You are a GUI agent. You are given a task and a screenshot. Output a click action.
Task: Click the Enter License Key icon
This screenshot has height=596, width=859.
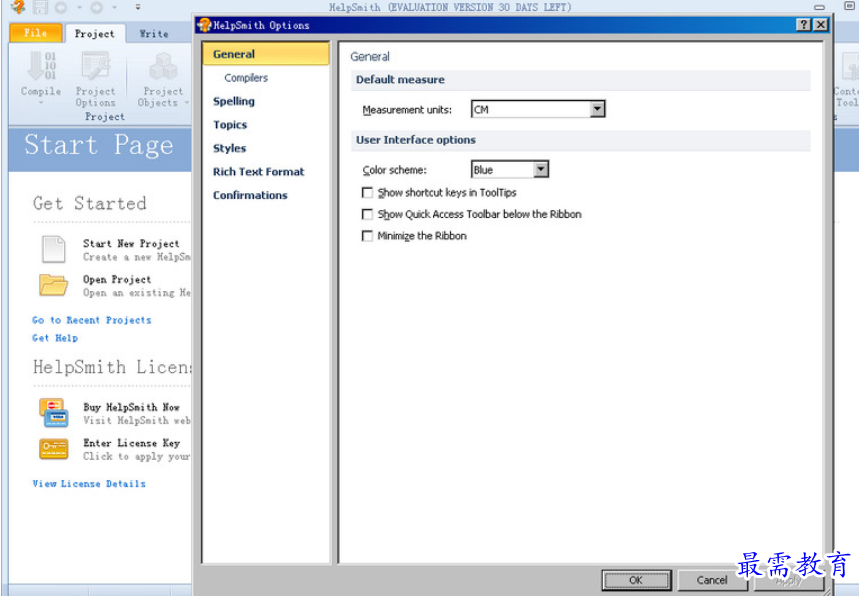pos(54,449)
